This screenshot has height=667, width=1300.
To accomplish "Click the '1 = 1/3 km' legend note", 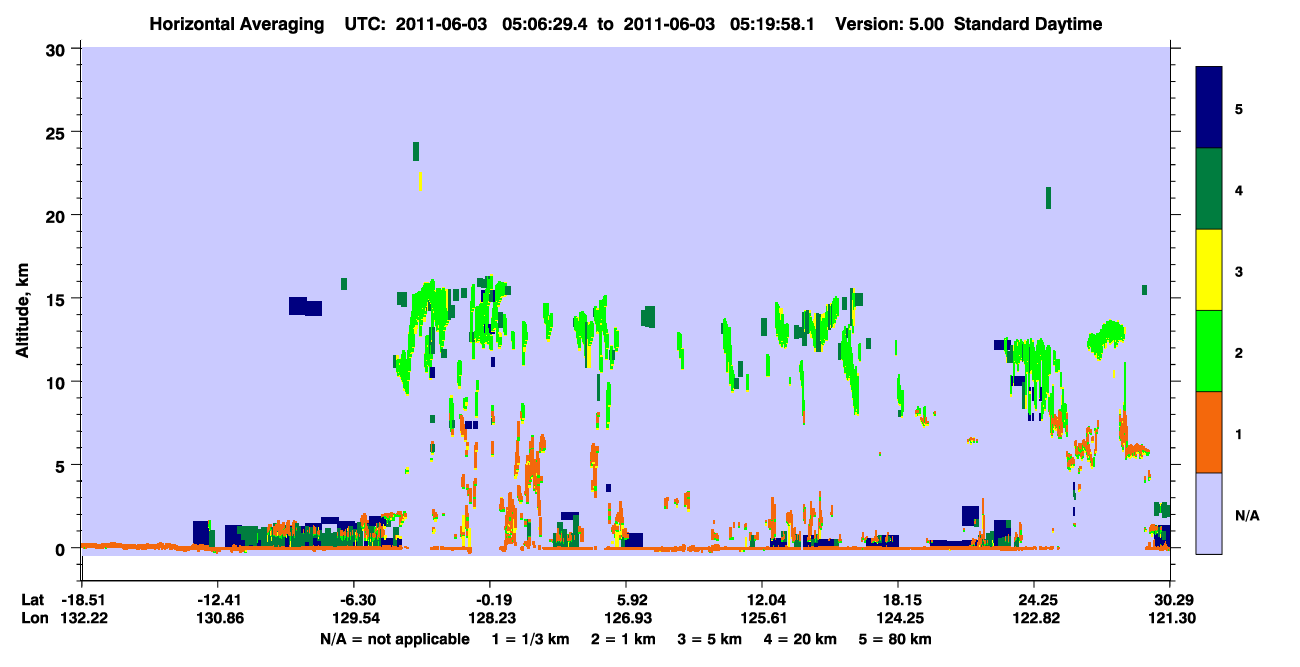I will (528, 639).
